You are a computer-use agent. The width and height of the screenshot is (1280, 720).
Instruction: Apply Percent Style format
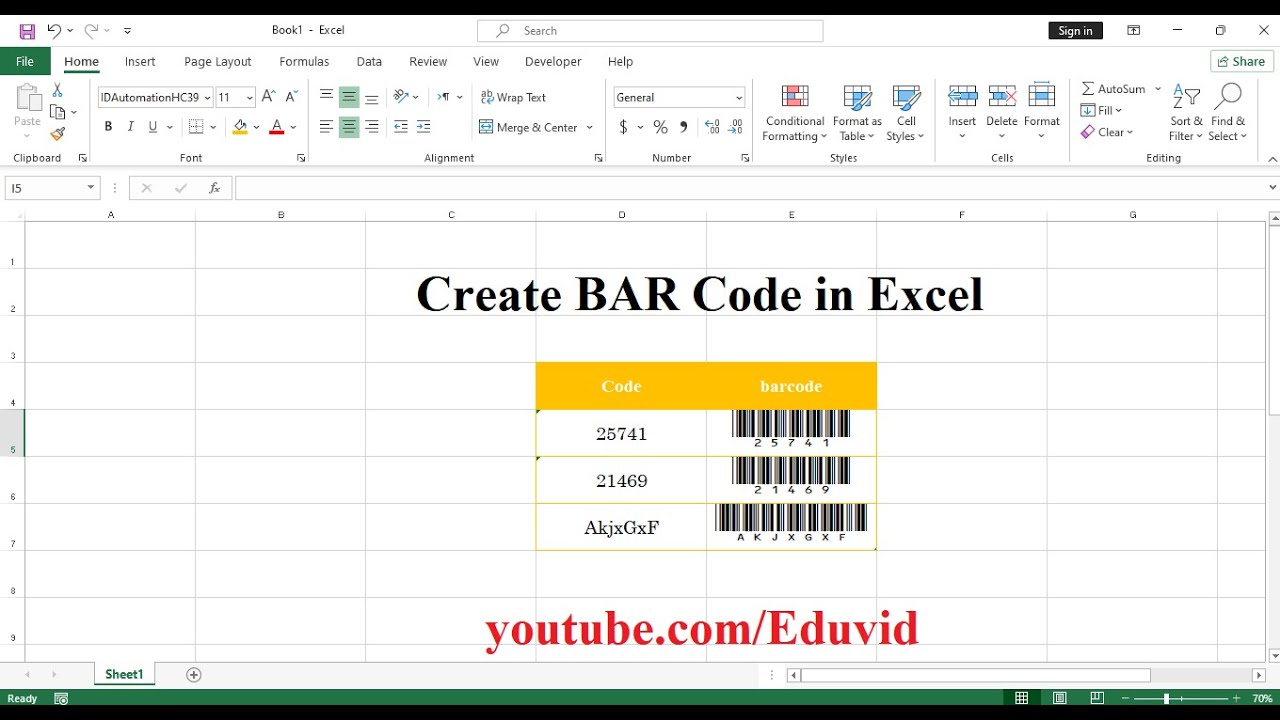pyautogui.click(x=660, y=127)
